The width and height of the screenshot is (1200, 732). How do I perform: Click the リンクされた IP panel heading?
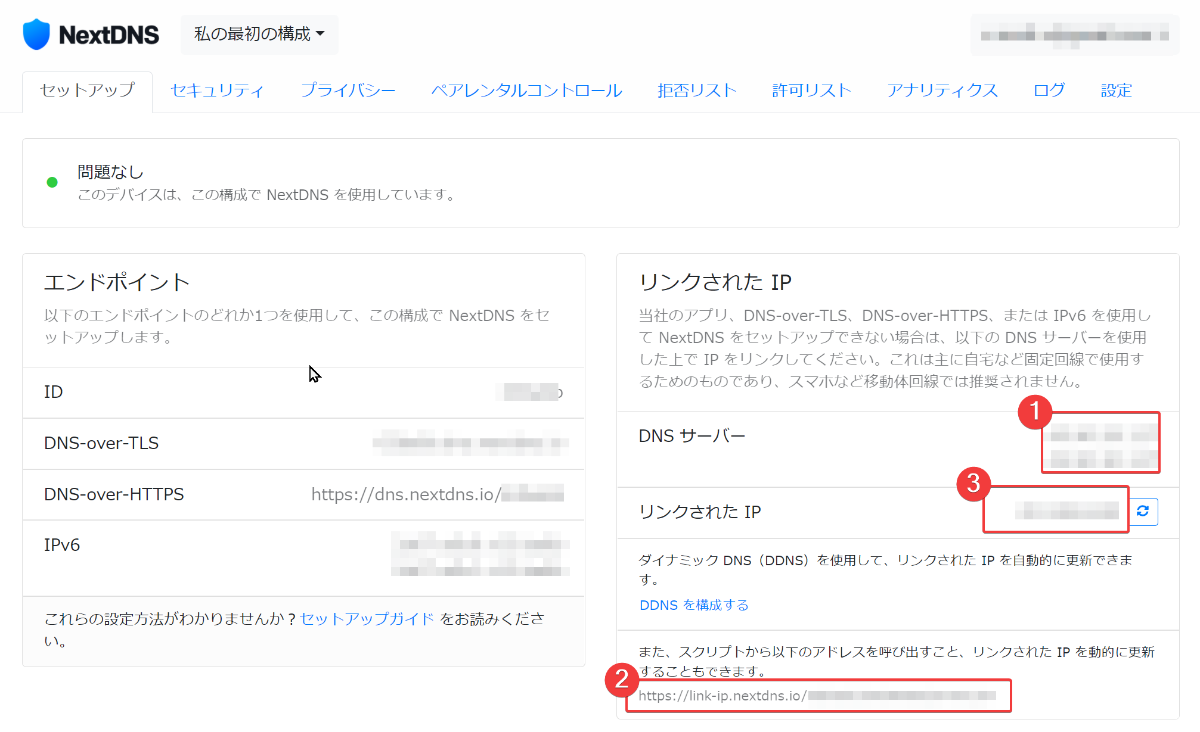(x=715, y=281)
